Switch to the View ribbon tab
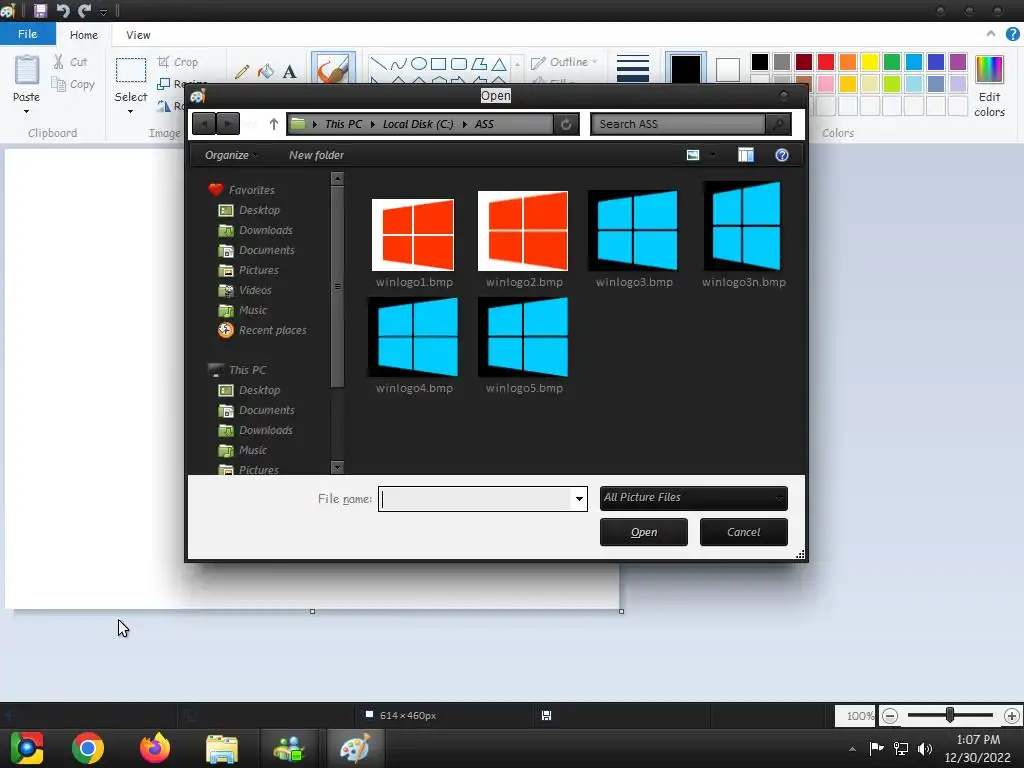The height and width of the screenshot is (768, 1024). (x=138, y=35)
